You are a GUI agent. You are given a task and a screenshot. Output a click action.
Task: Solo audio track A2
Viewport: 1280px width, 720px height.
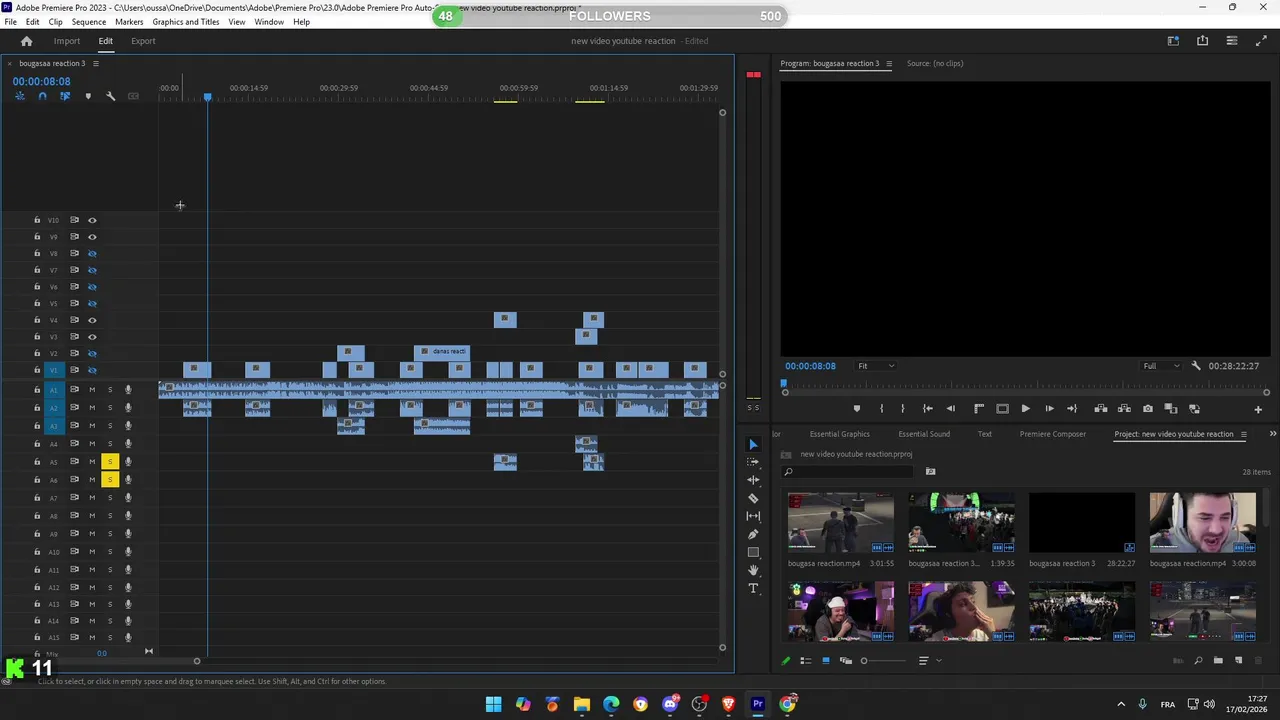point(110,407)
